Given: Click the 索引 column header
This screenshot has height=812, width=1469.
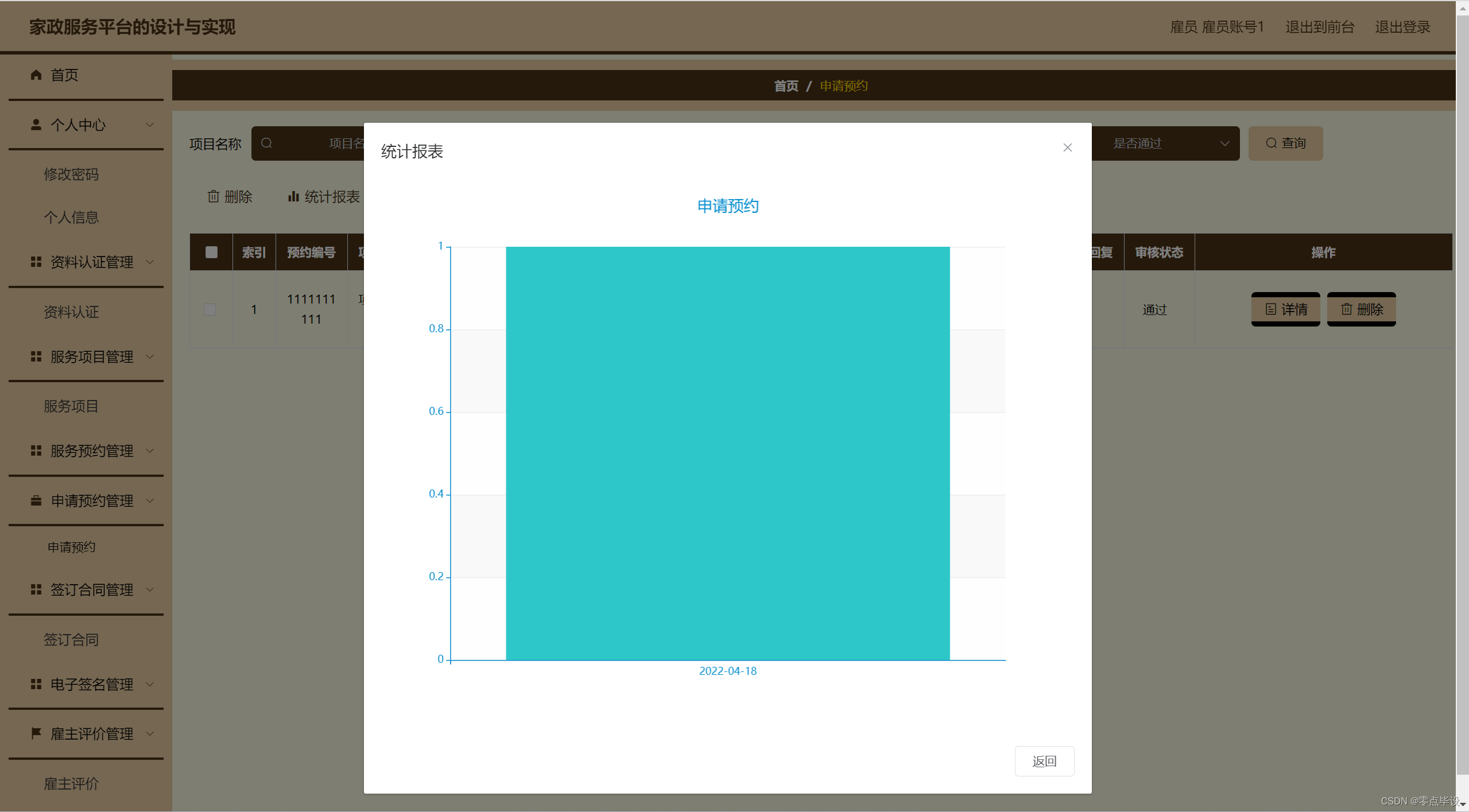Looking at the screenshot, I should (254, 252).
